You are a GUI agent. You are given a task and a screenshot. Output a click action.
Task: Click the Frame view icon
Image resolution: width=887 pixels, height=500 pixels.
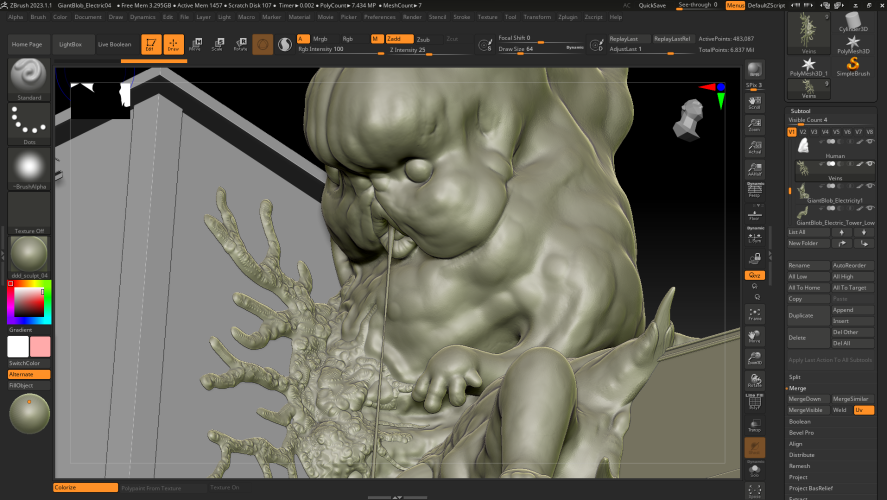(x=754, y=312)
